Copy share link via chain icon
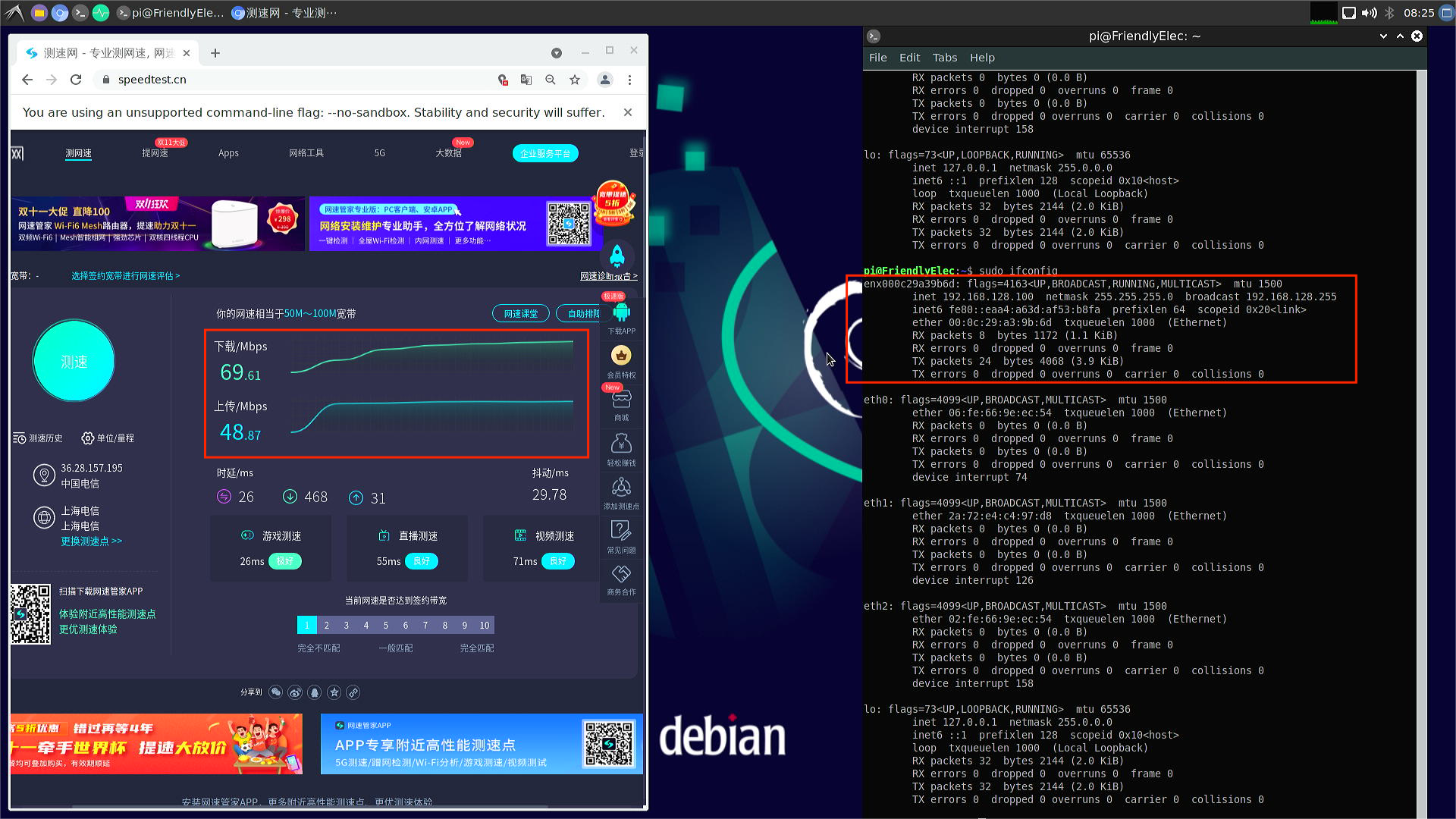Viewport: 1456px width, 819px height. click(x=353, y=692)
